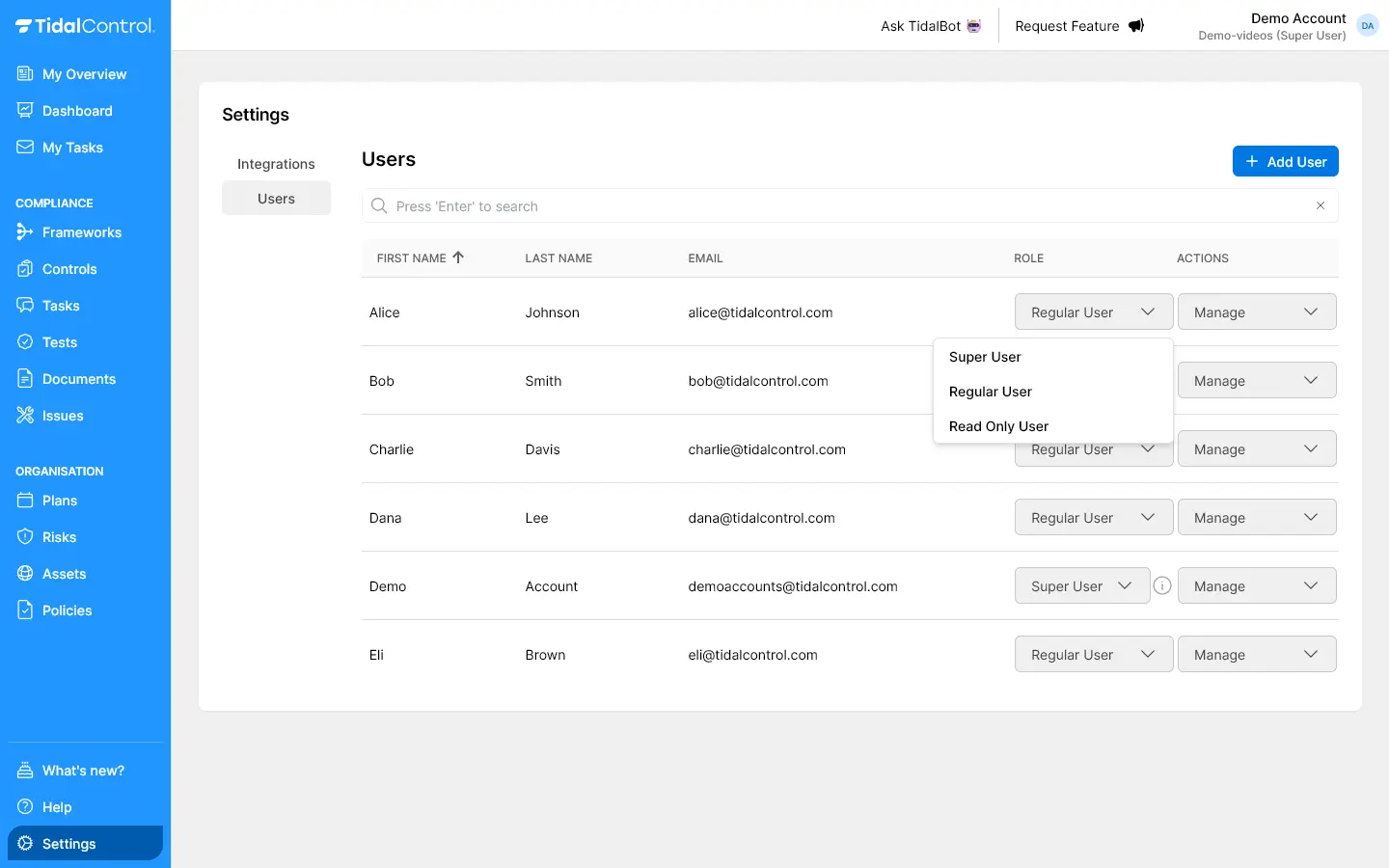Clear the search field with X icon
Viewport: 1389px width, 868px height.
1320,205
